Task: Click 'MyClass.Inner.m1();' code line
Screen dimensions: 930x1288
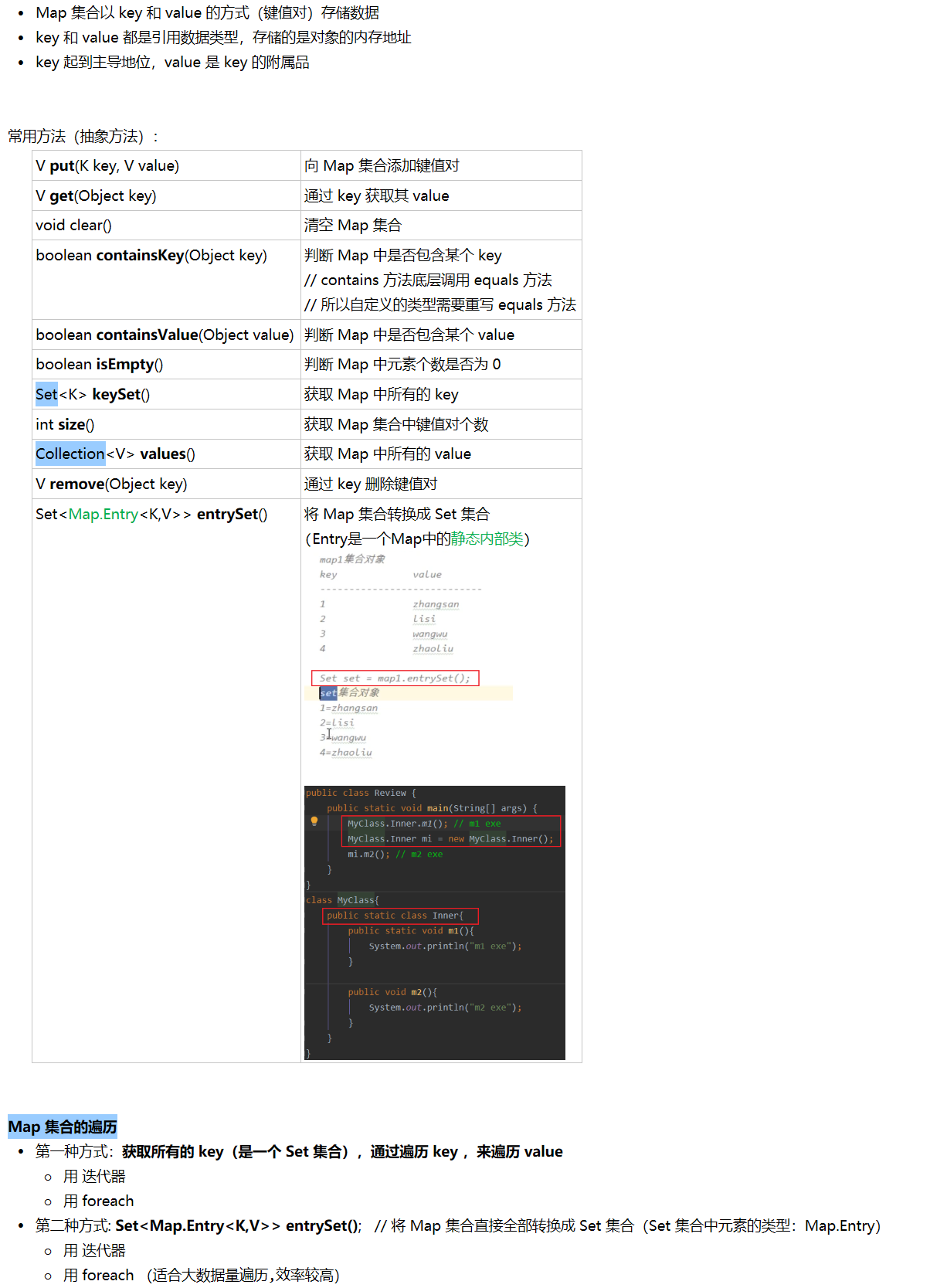Action: click(x=397, y=824)
